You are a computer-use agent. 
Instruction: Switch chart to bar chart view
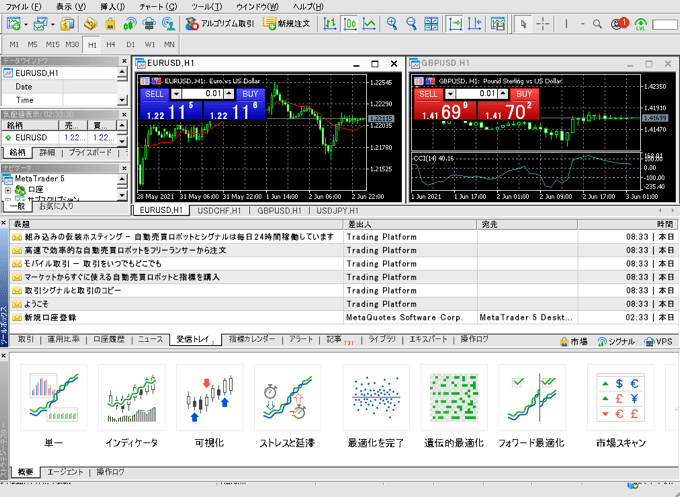[330, 24]
